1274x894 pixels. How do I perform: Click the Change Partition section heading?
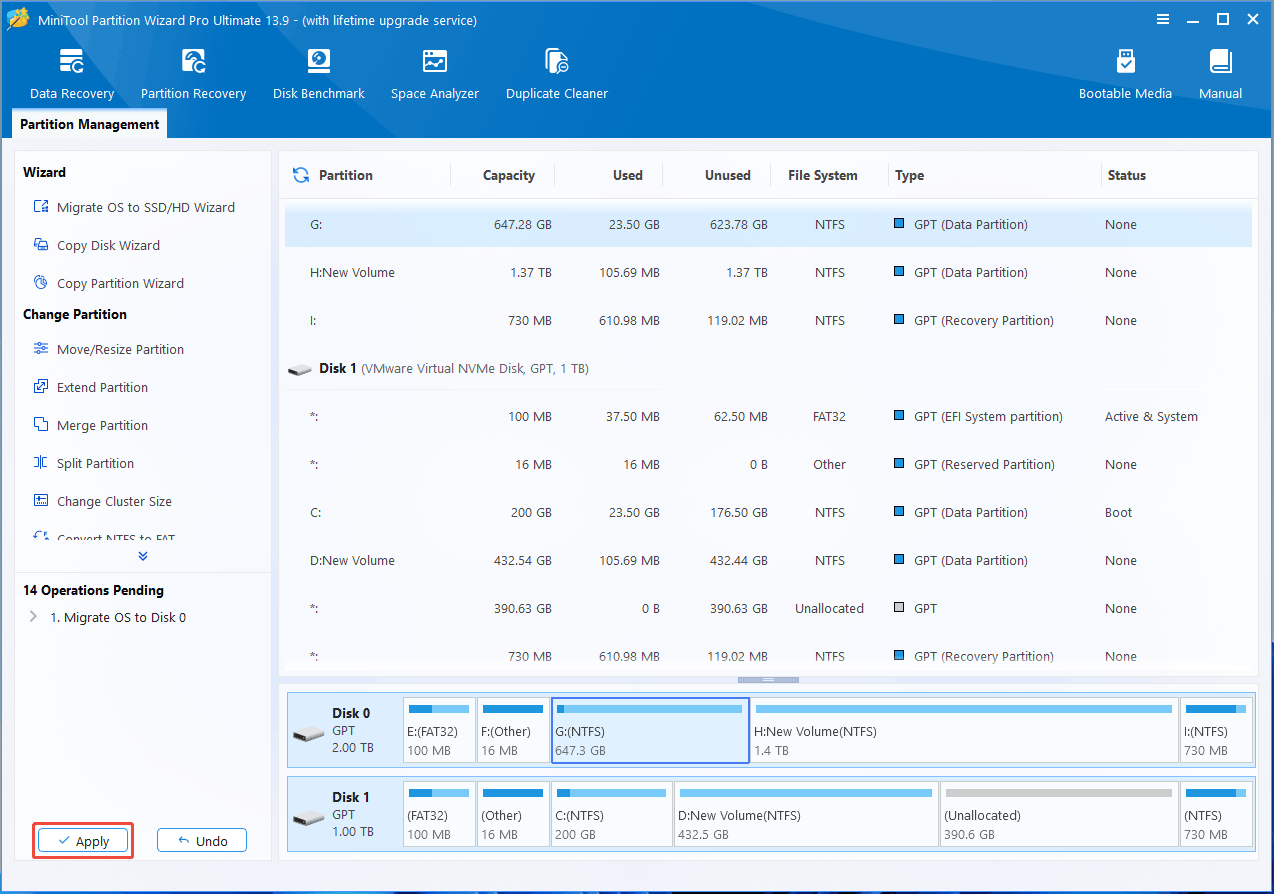[75, 314]
